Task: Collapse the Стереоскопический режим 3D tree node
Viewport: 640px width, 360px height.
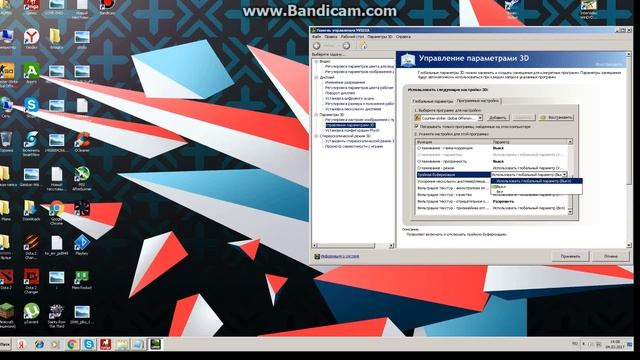Action: [x=316, y=136]
